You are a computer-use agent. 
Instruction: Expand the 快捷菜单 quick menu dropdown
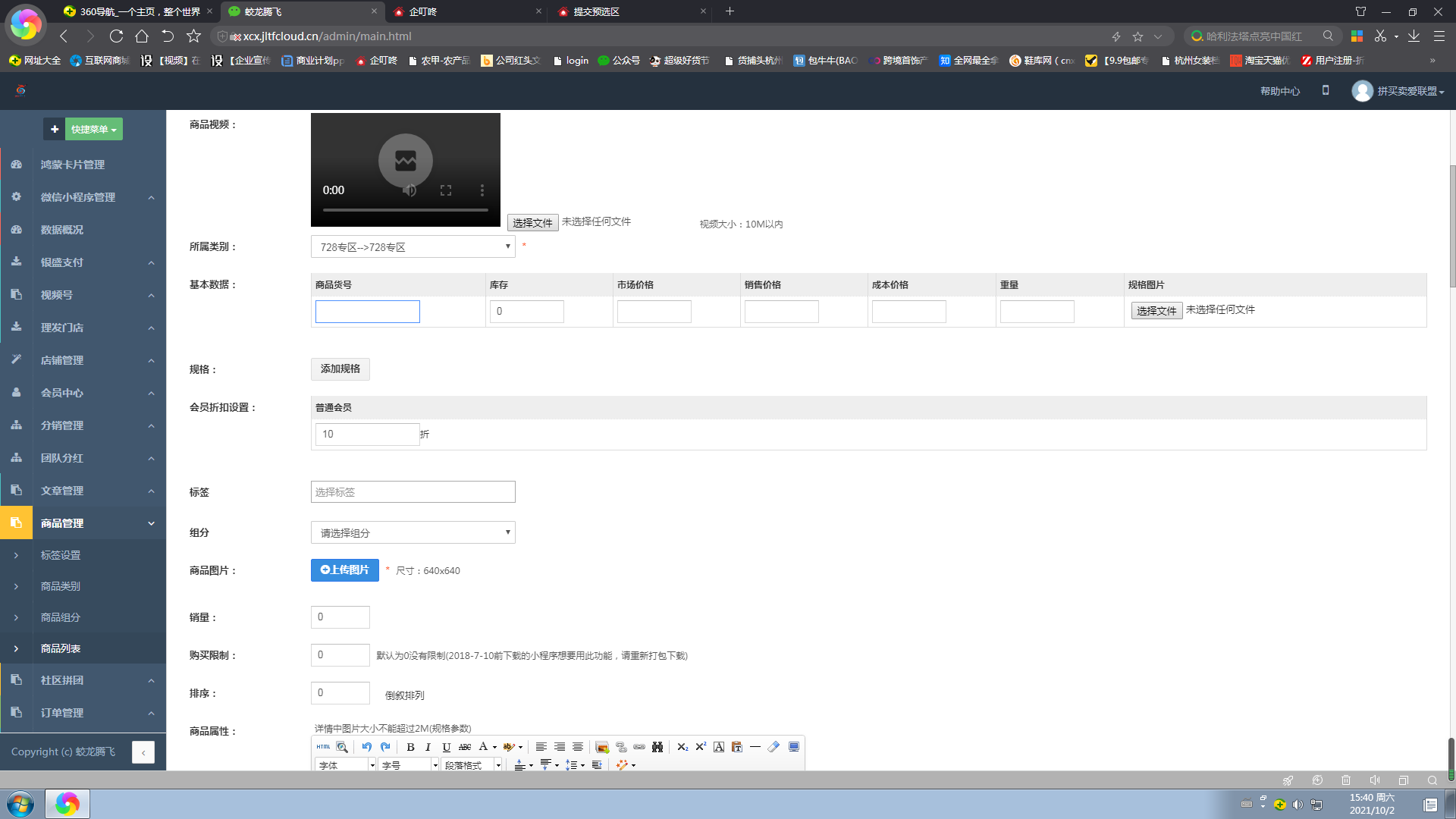(93, 130)
